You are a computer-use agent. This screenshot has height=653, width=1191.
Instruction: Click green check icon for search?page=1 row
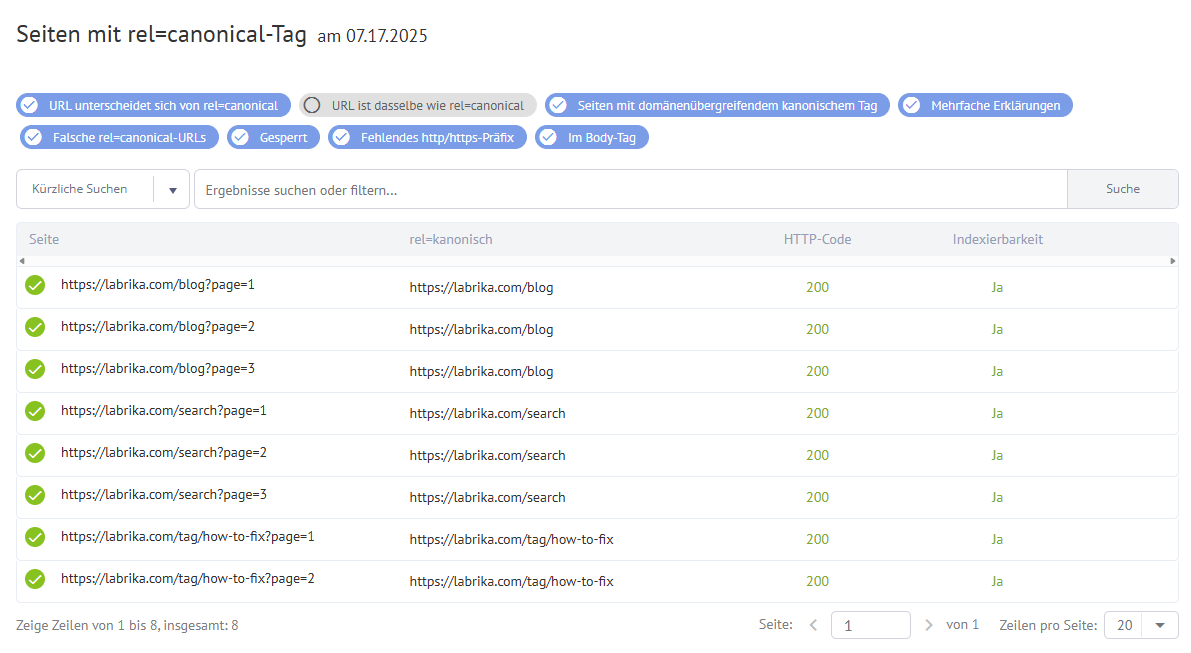click(x=35, y=412)
